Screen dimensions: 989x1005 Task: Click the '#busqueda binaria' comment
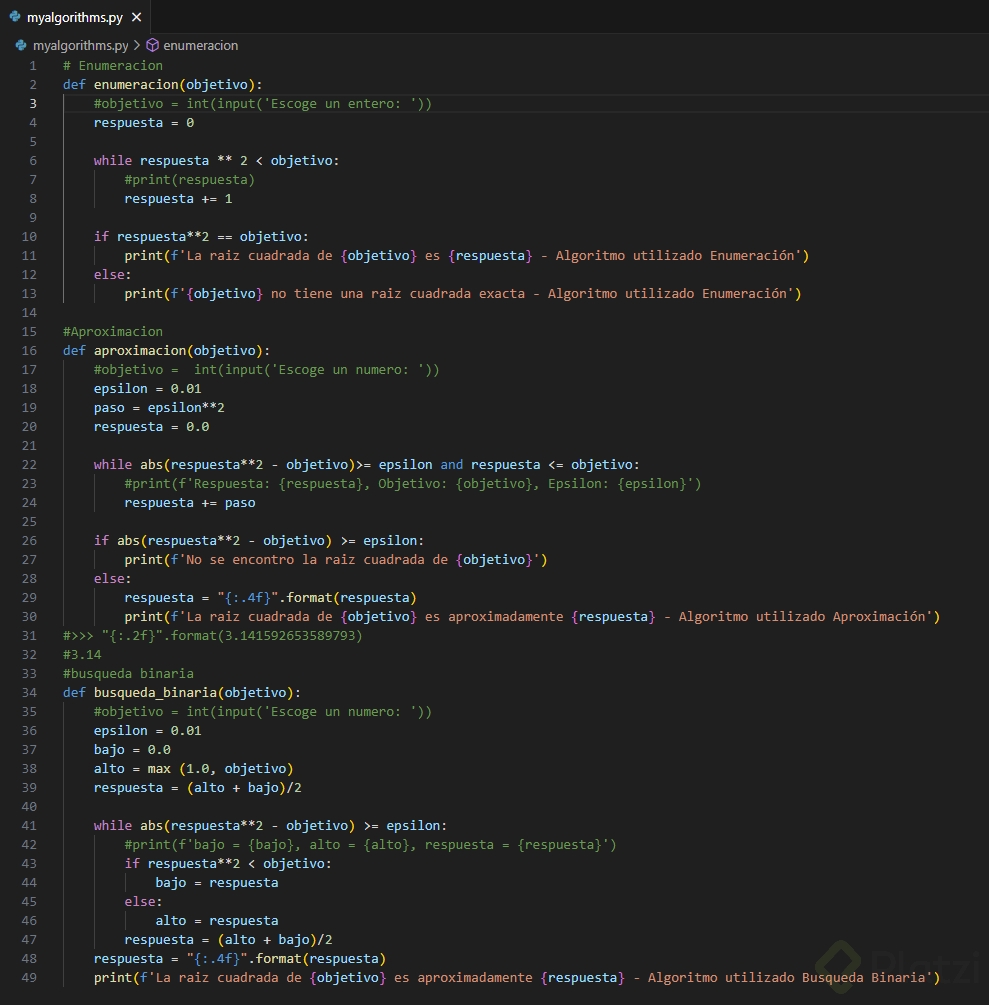[128, 674]
